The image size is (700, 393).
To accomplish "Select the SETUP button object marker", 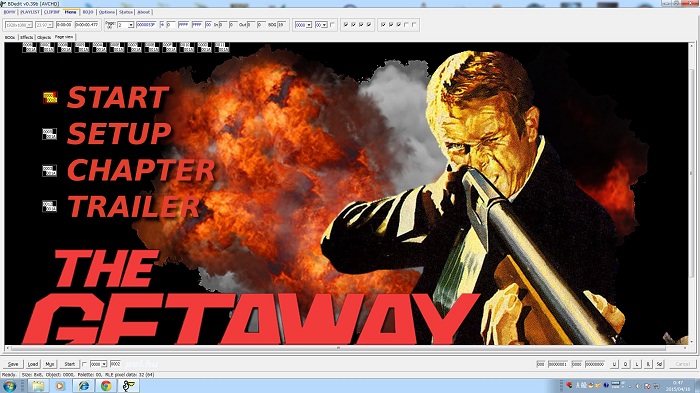I will [50, 134].
